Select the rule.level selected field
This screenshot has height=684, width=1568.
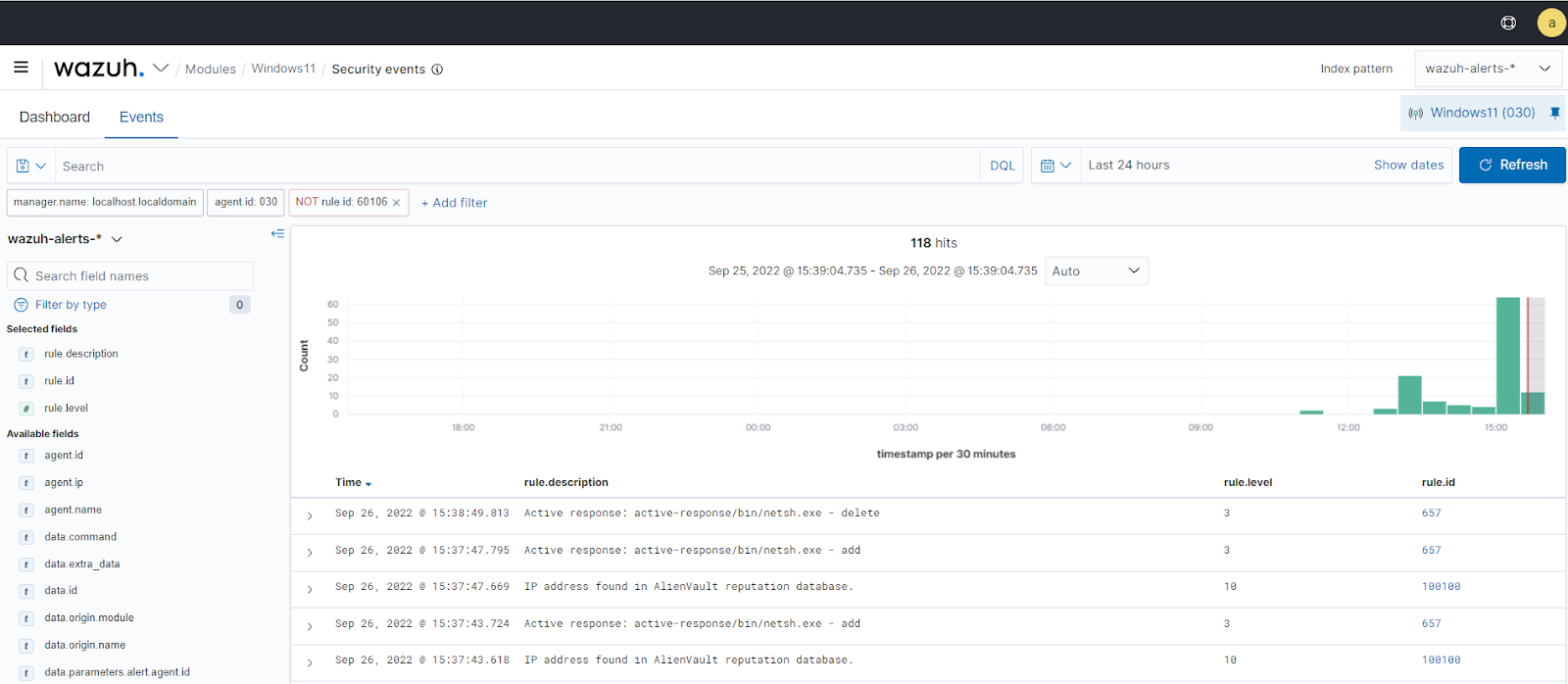click(x=66, y=409)
